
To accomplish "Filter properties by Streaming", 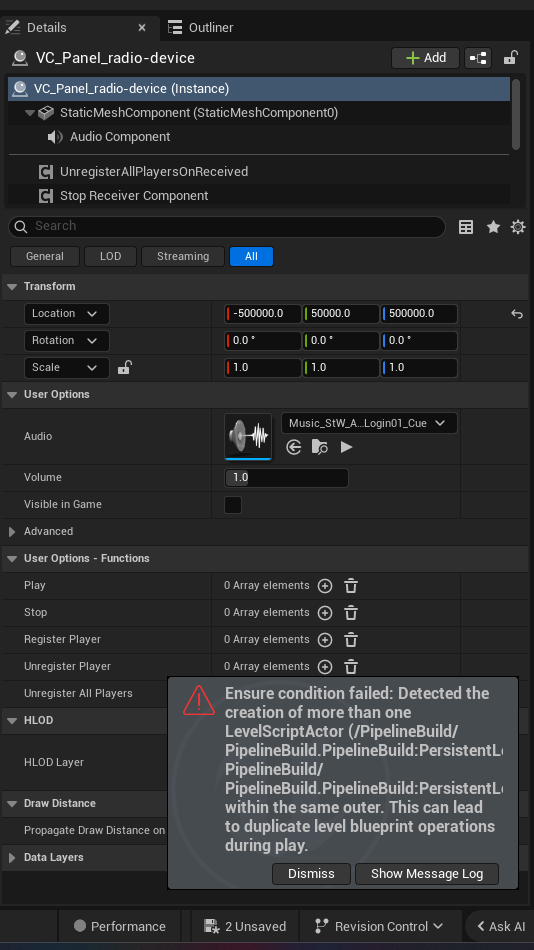I will [x=182, y=256].
